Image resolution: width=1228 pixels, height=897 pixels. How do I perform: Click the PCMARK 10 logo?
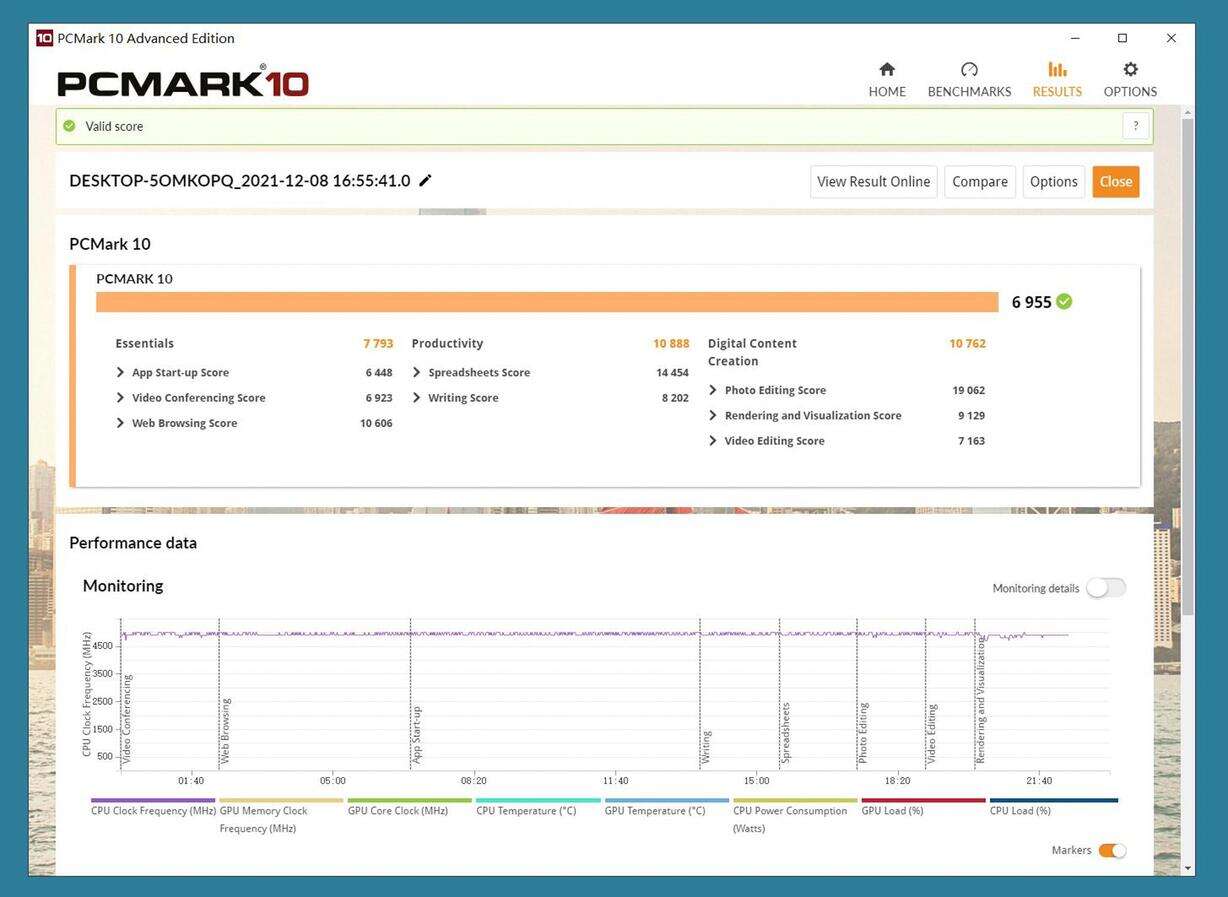click(x=183, y=82)
